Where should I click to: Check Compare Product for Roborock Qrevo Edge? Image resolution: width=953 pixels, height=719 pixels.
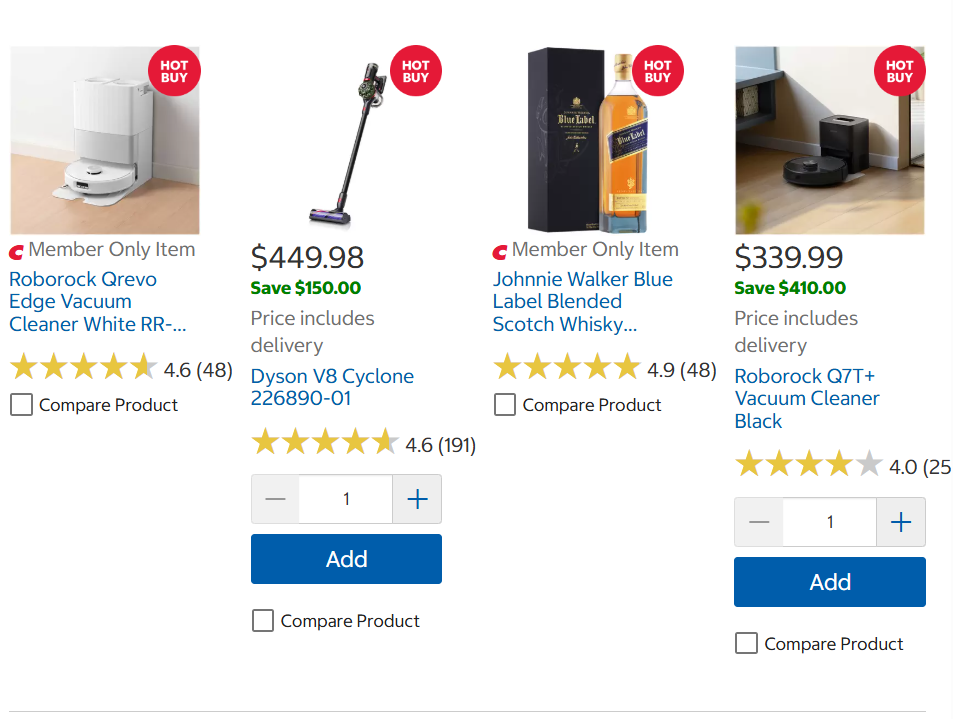pos(21,405)
